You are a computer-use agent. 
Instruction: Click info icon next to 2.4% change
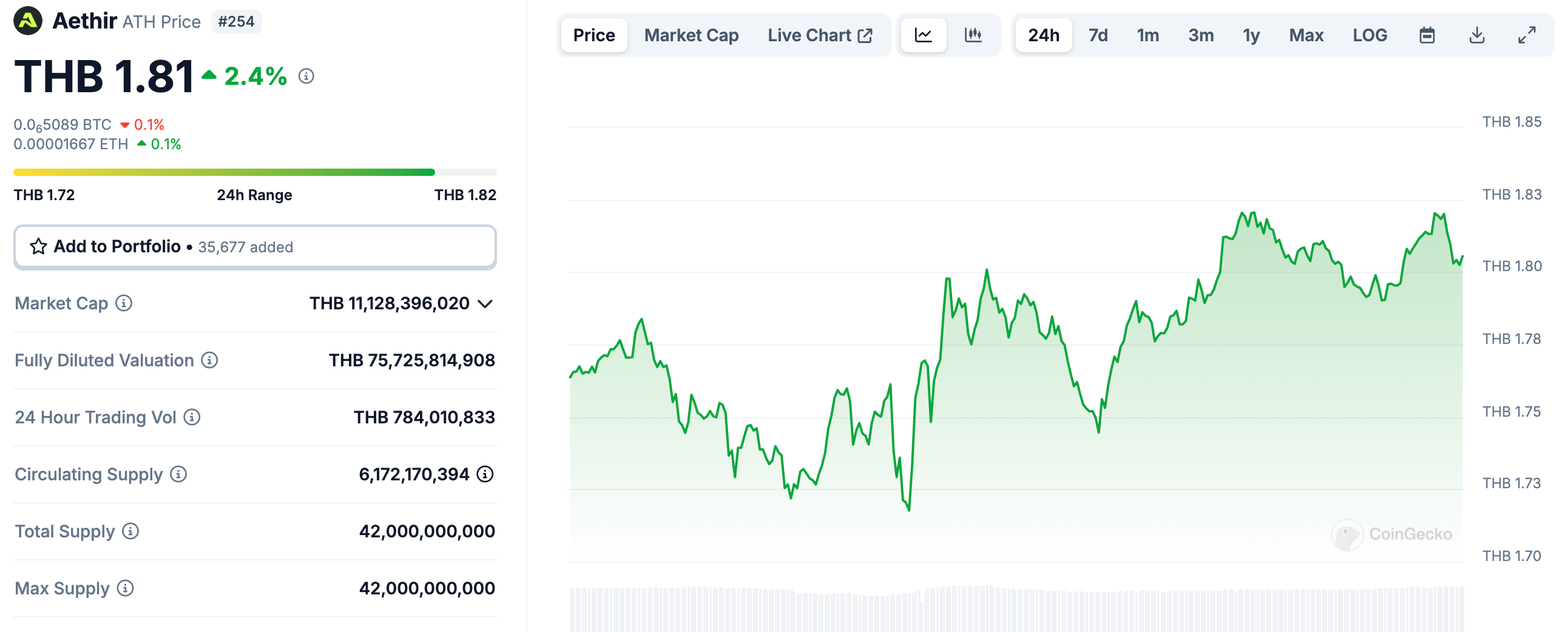coord(306,76)
